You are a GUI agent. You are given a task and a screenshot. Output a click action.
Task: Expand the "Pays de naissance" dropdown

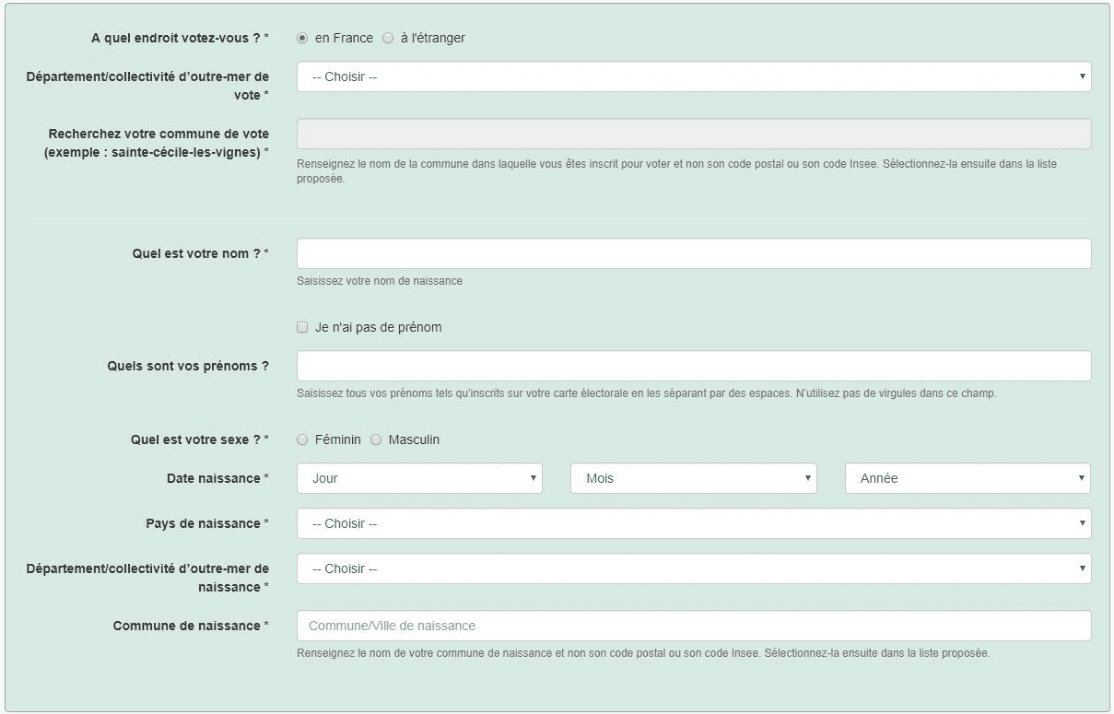point(693,522)
